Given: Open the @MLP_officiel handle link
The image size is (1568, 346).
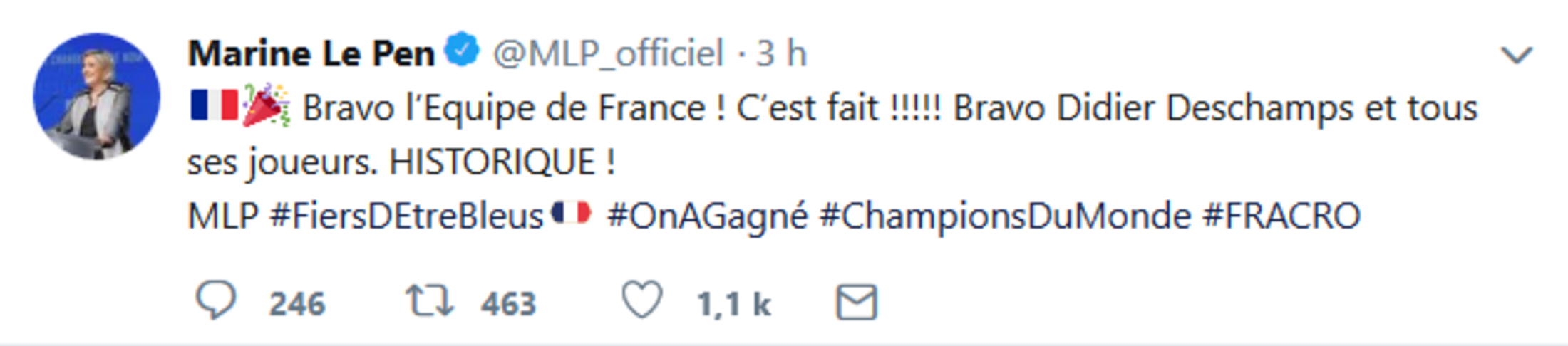Looking at the screenshot, I should click(608, 54).
